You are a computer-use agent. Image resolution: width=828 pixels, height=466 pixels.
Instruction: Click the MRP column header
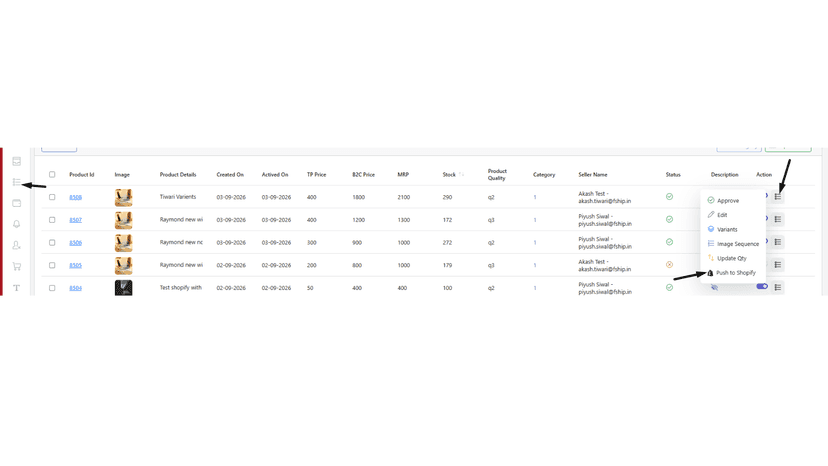tap(403, 174)
